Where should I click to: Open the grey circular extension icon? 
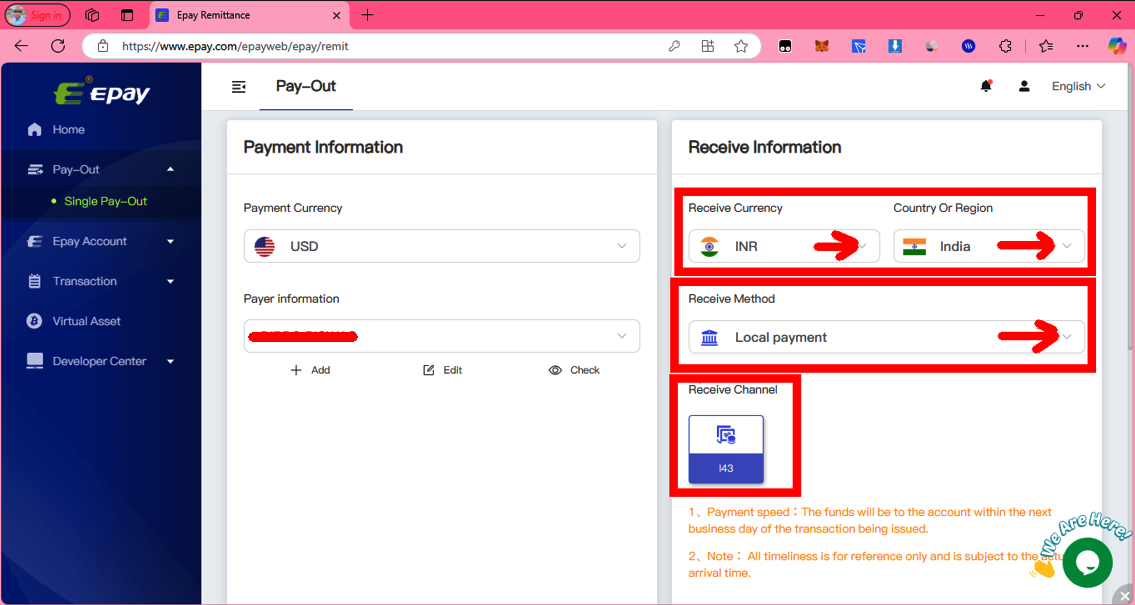(932, 46)
